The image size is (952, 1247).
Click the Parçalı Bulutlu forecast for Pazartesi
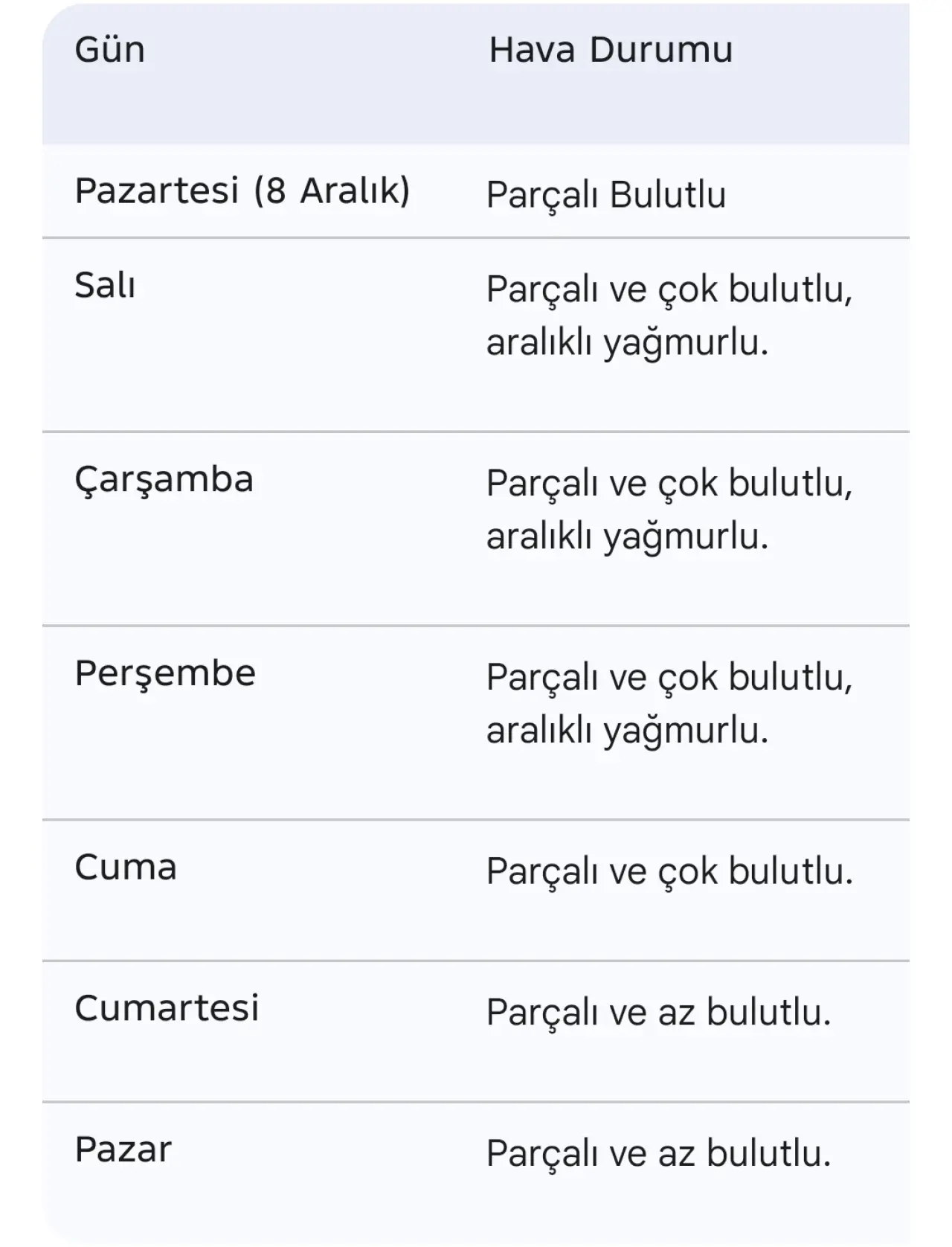(x=605, y=196)
